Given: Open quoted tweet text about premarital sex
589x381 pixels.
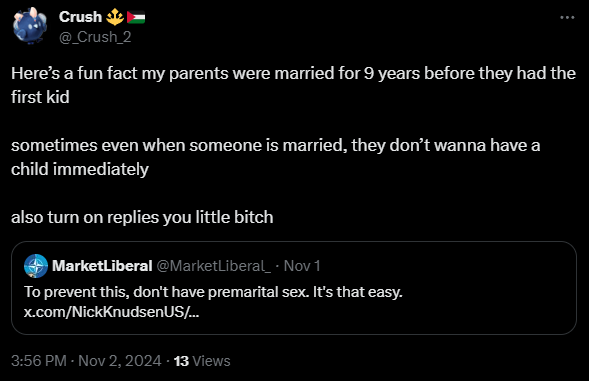Looking at the screenshot, I should [213, 292].
